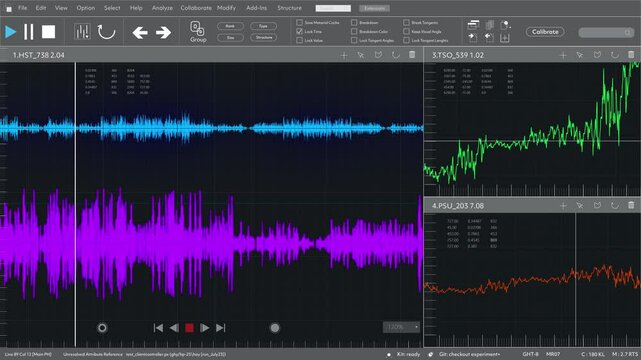This screenshot has height=360, width=641.
Task: Enable the Lock Value checkbox
Action: tap(299, 40)
